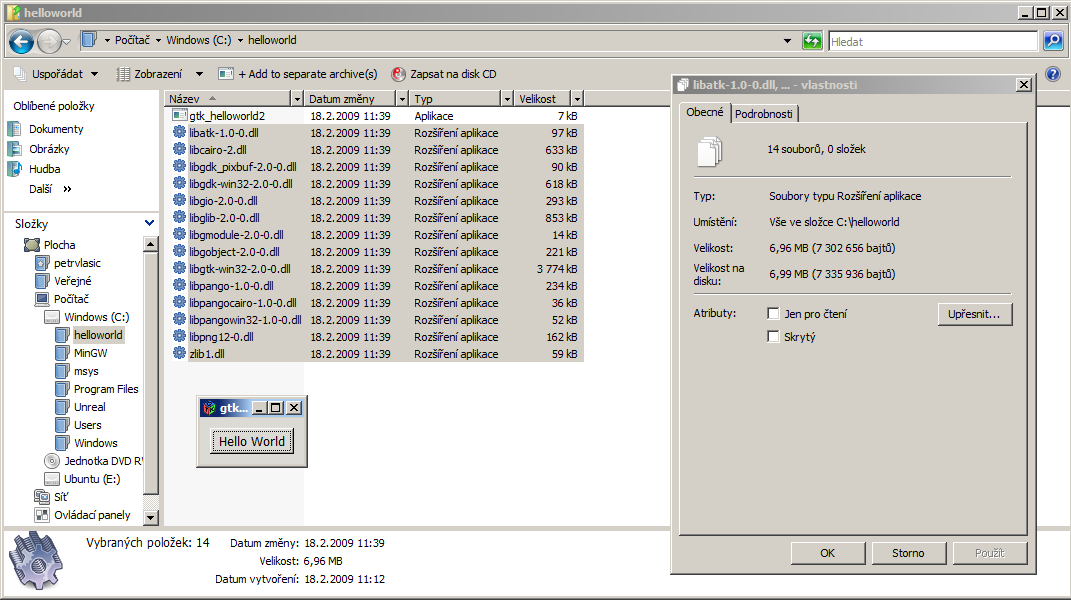Select the libpng12-0.dll file
1071x600 pixels.
[221, 337]
